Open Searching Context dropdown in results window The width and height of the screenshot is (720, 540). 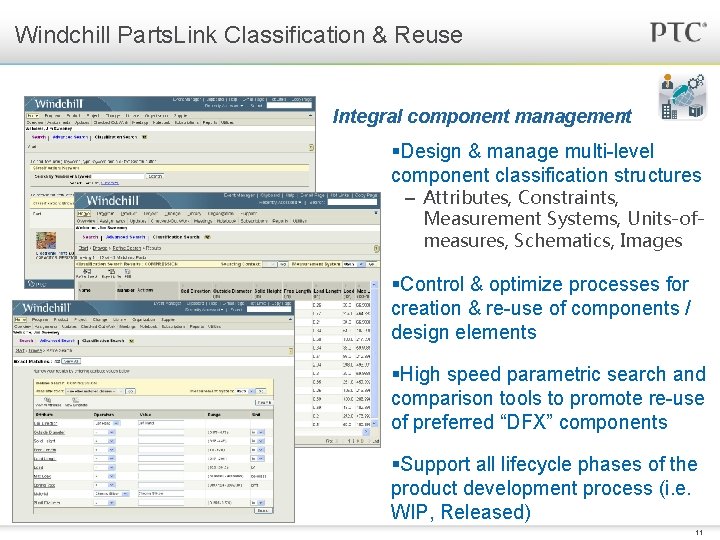click(x=270, y=264)
